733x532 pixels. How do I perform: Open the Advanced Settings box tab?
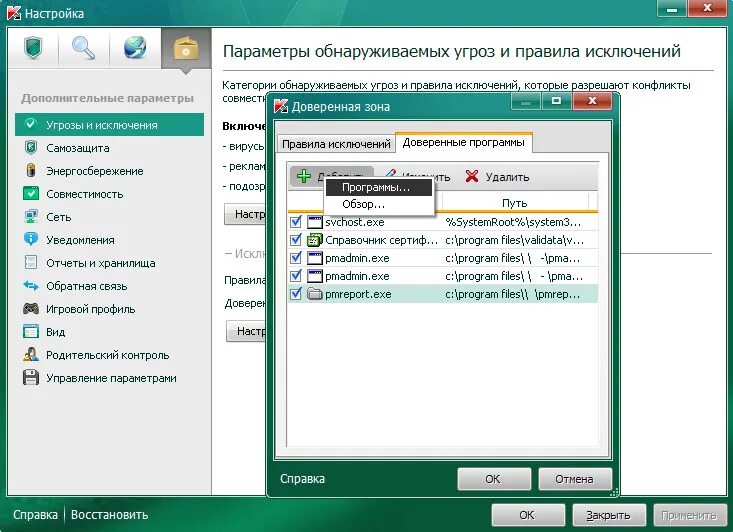tap(186, 48)
